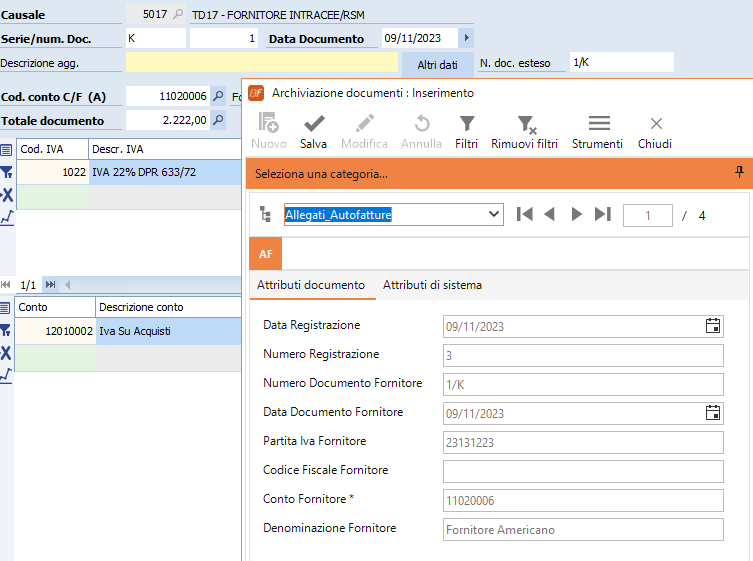Click the Numero Registrazione field

click(583, 355)
